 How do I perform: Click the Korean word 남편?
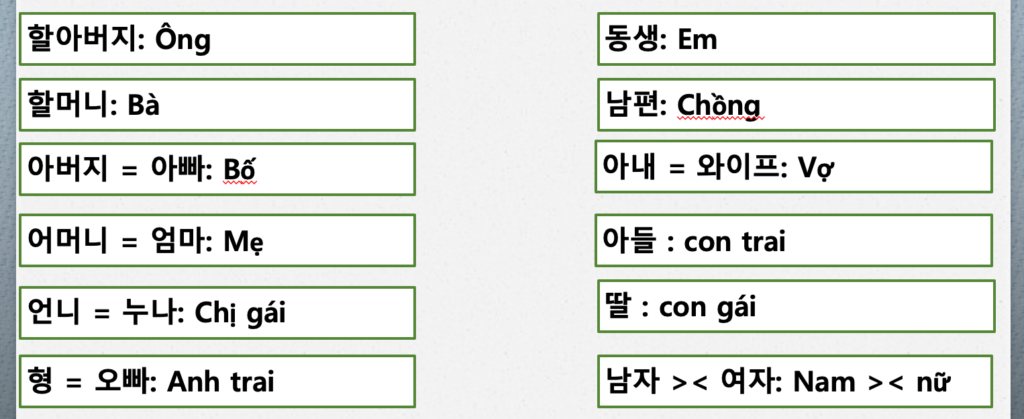click(632, 104)
